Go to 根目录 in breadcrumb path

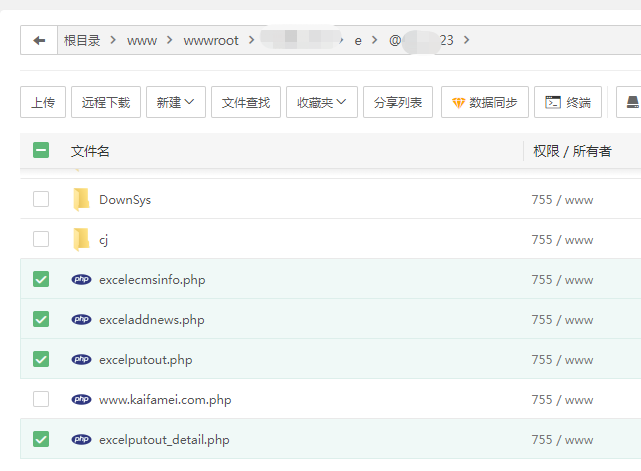point(83,40)
